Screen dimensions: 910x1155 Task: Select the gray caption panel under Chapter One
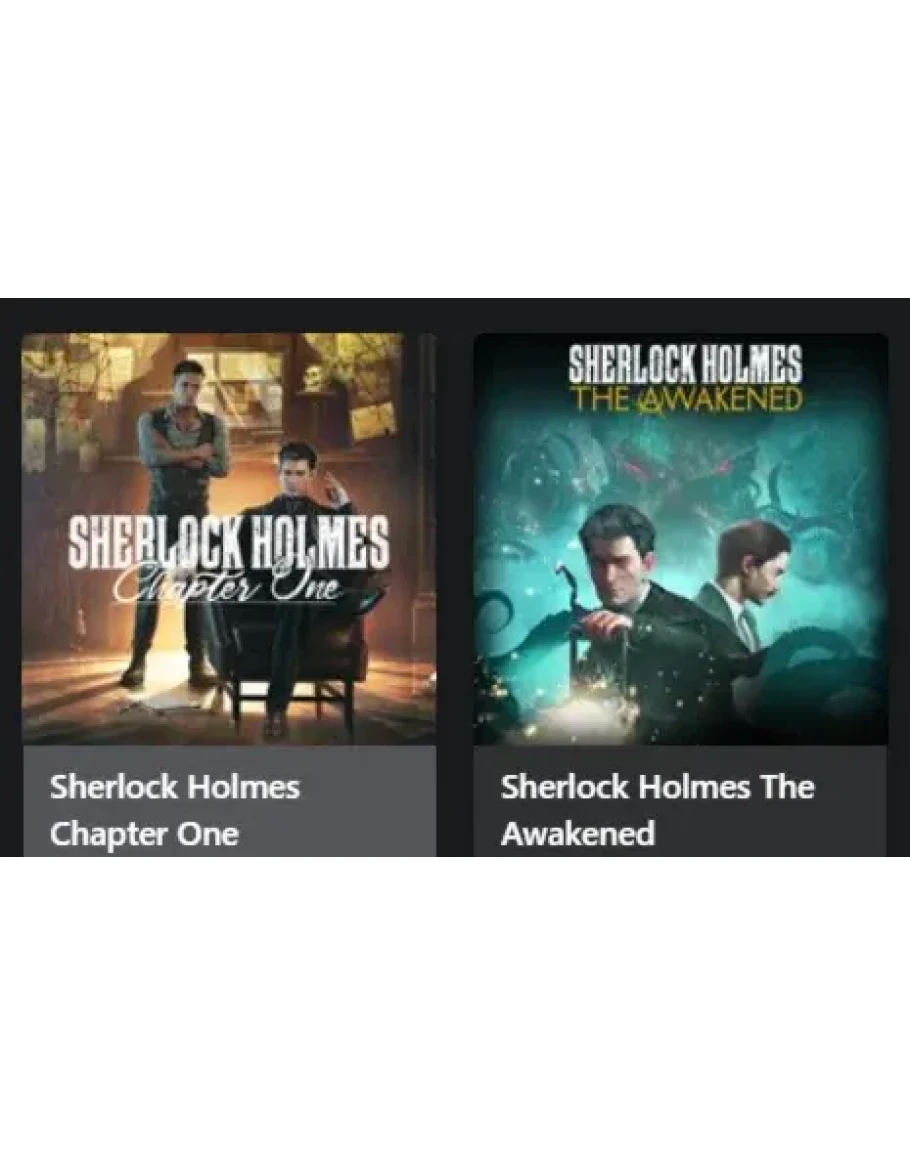click(229, 801)
